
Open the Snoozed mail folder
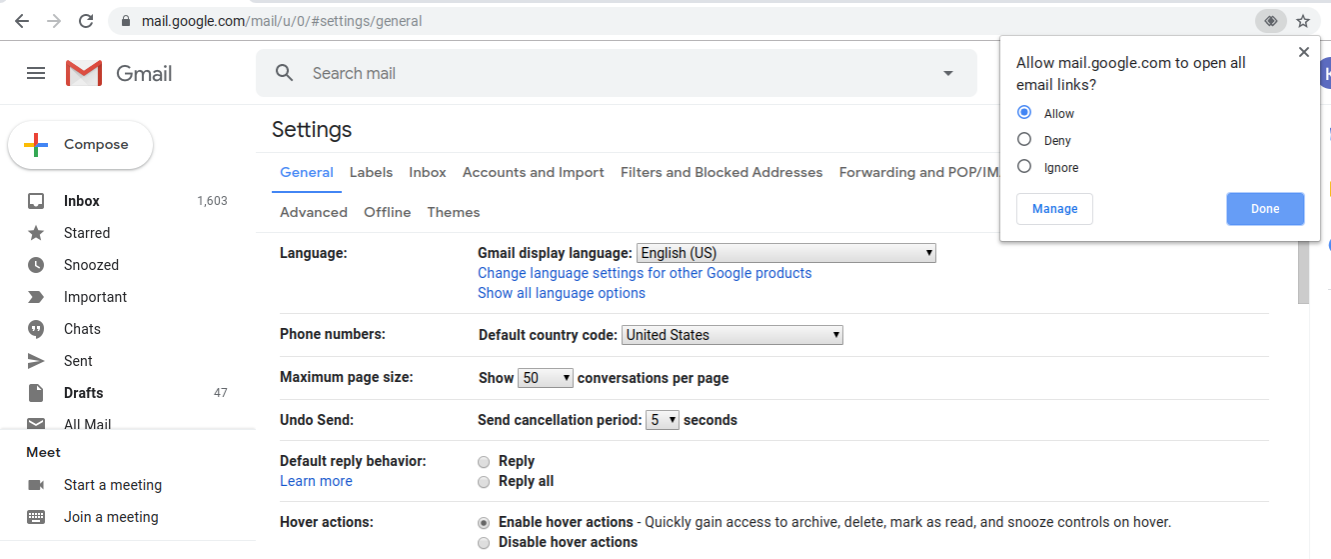(91, 265)
